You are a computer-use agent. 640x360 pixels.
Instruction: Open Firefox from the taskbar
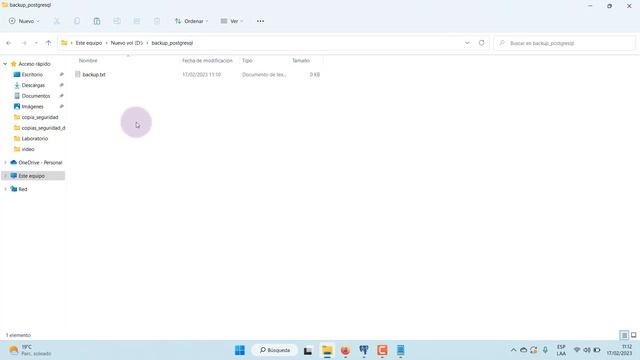click(345, 350)
